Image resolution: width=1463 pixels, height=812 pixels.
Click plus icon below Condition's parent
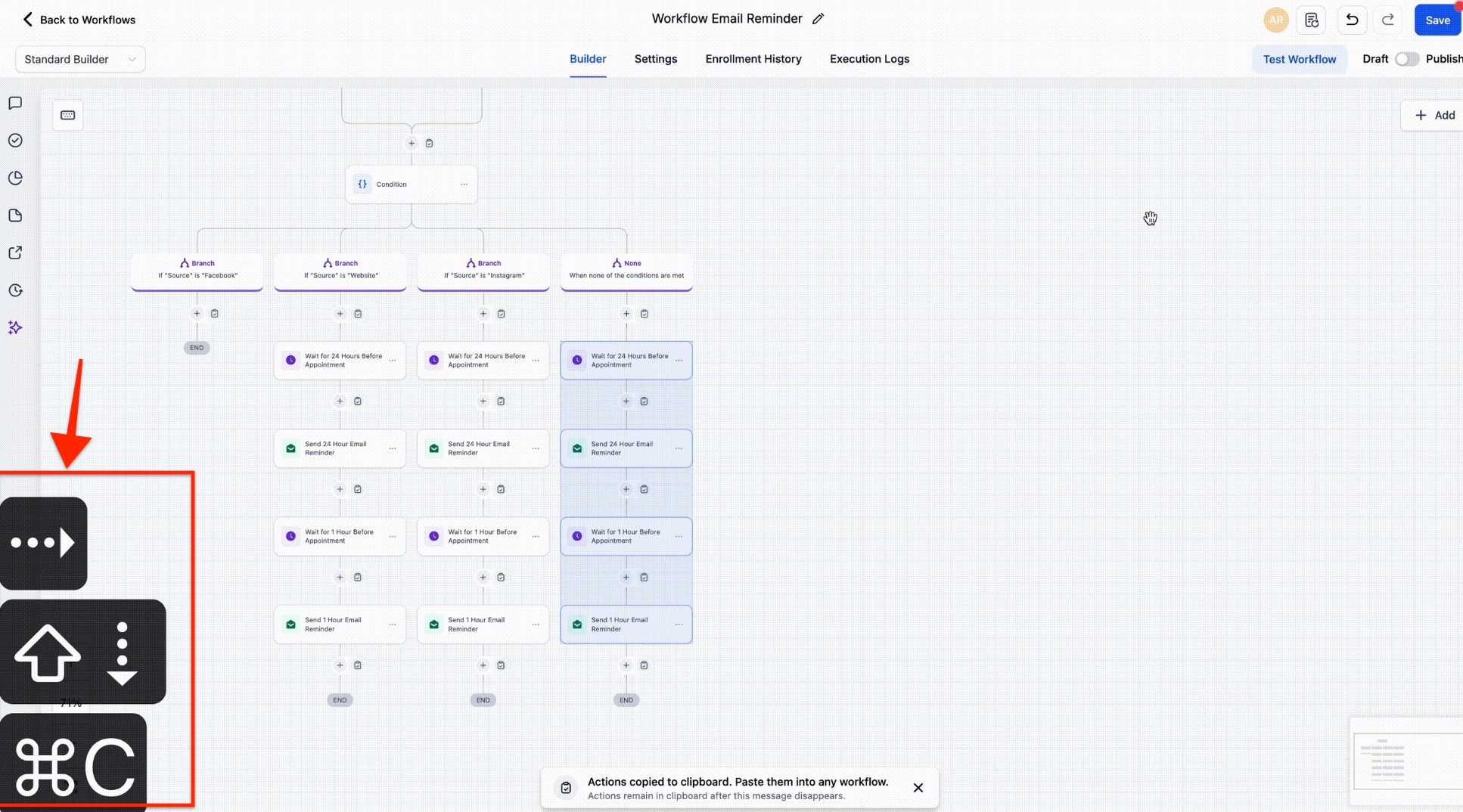click(x=412, y=143)
